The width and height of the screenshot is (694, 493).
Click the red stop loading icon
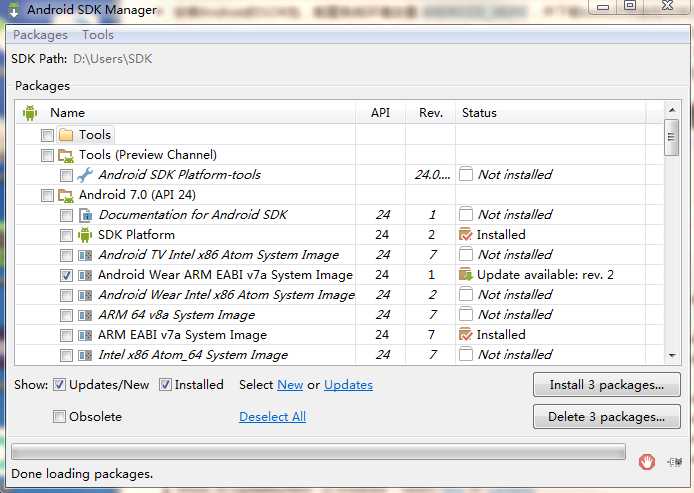pyautogui.click(x=647, y=461)
